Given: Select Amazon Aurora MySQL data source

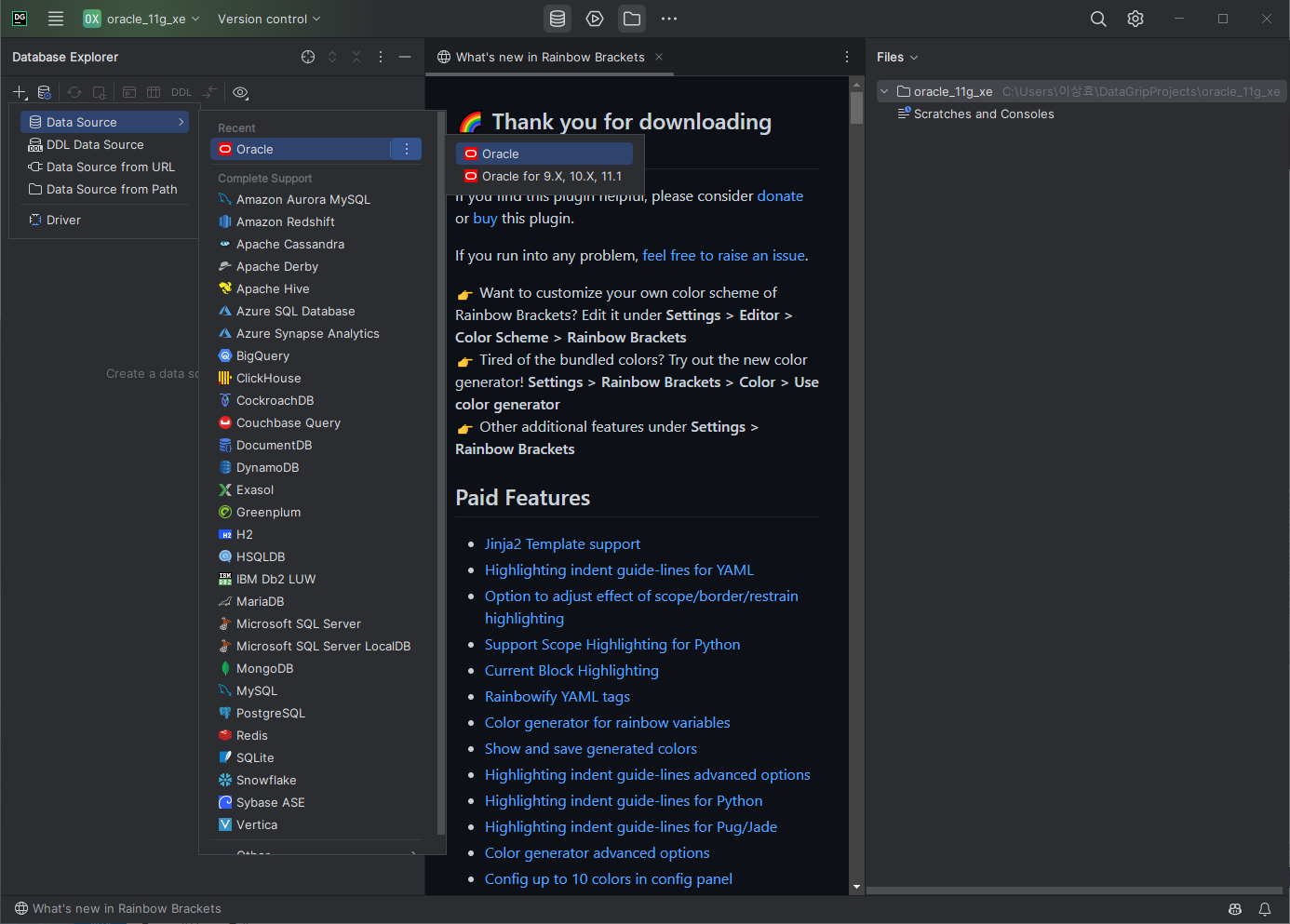Looking at the screenshot, I should click(316, 199).
